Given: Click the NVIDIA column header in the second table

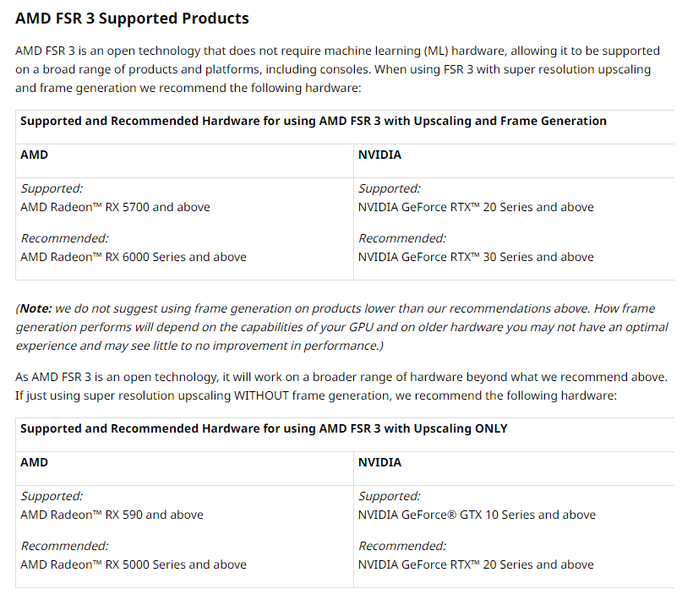Looking at the screenshot, I should click(380, 463).
